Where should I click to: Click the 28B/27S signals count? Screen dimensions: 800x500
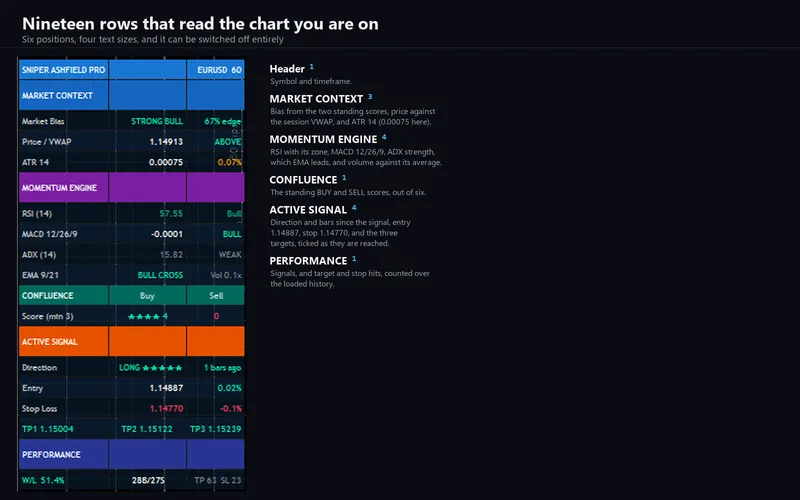148,480
